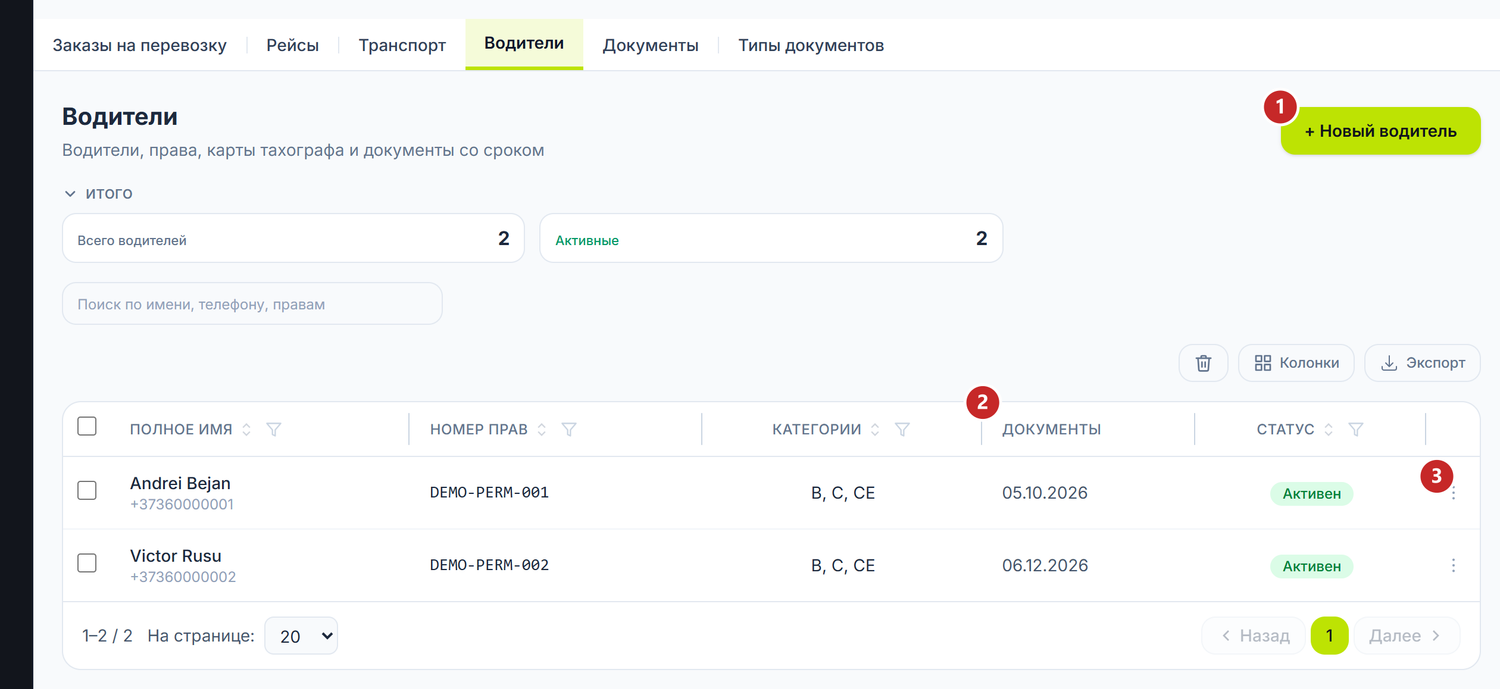
Task: Click the Назад pagination button
Action: coord(1253,636)
